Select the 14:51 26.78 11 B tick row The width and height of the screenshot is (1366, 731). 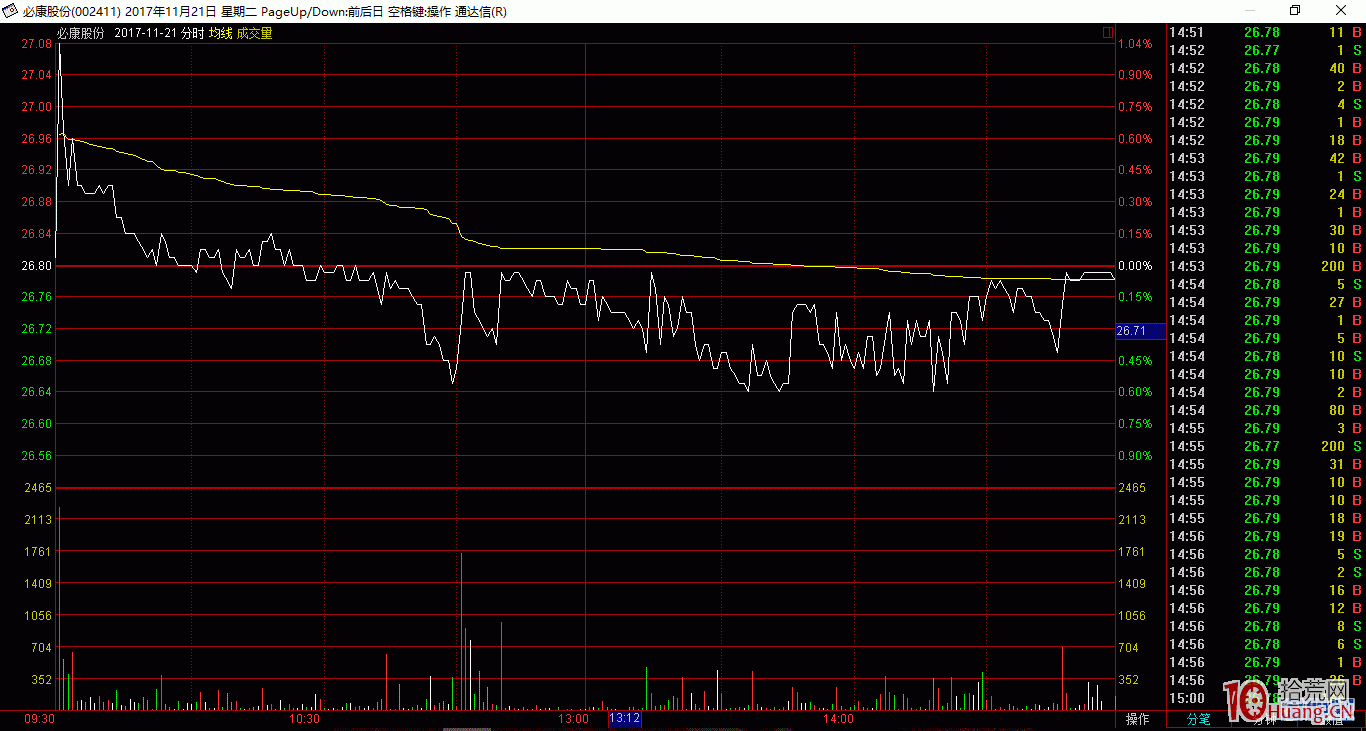tap(1266, 32)
